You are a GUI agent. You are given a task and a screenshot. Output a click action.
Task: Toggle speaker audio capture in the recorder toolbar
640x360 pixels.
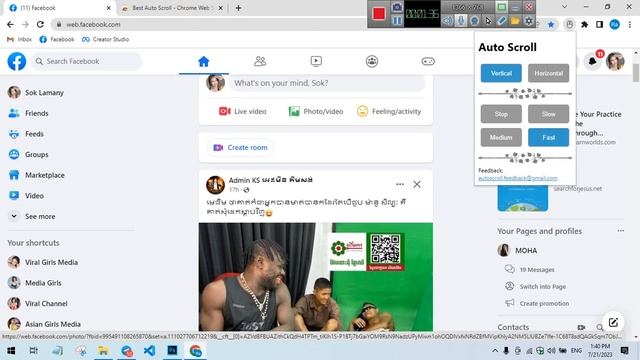tap(448, 20)
